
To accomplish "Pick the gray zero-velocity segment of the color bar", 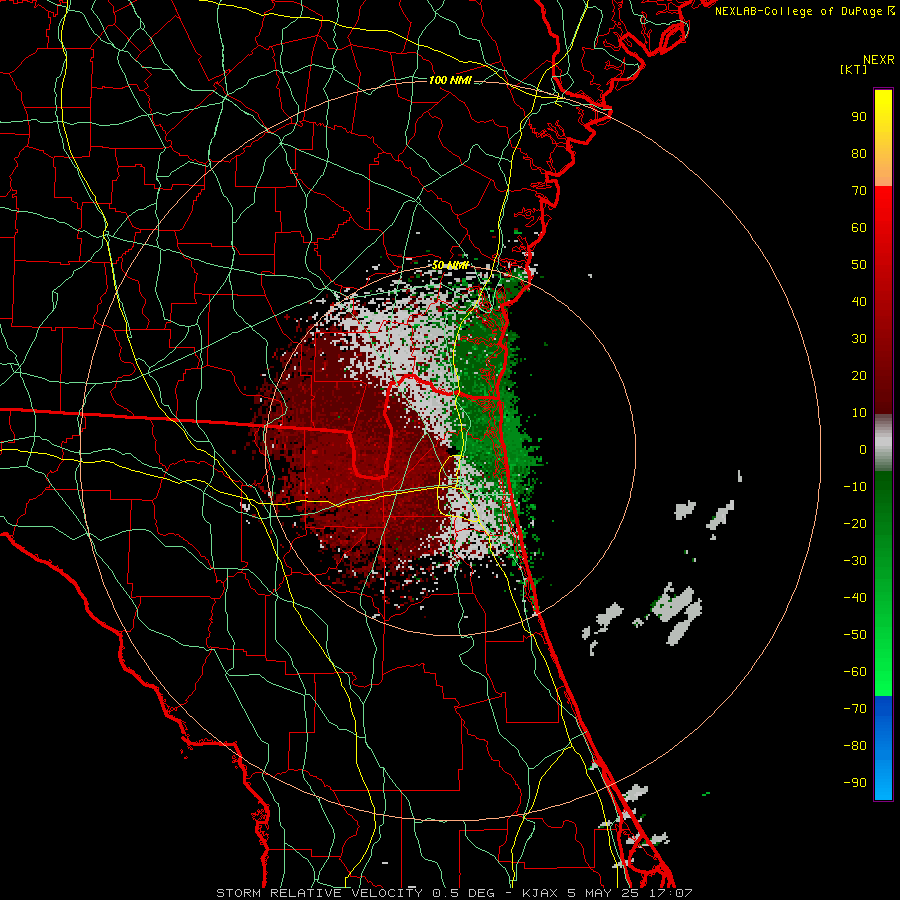I will [x=883, y=443].
